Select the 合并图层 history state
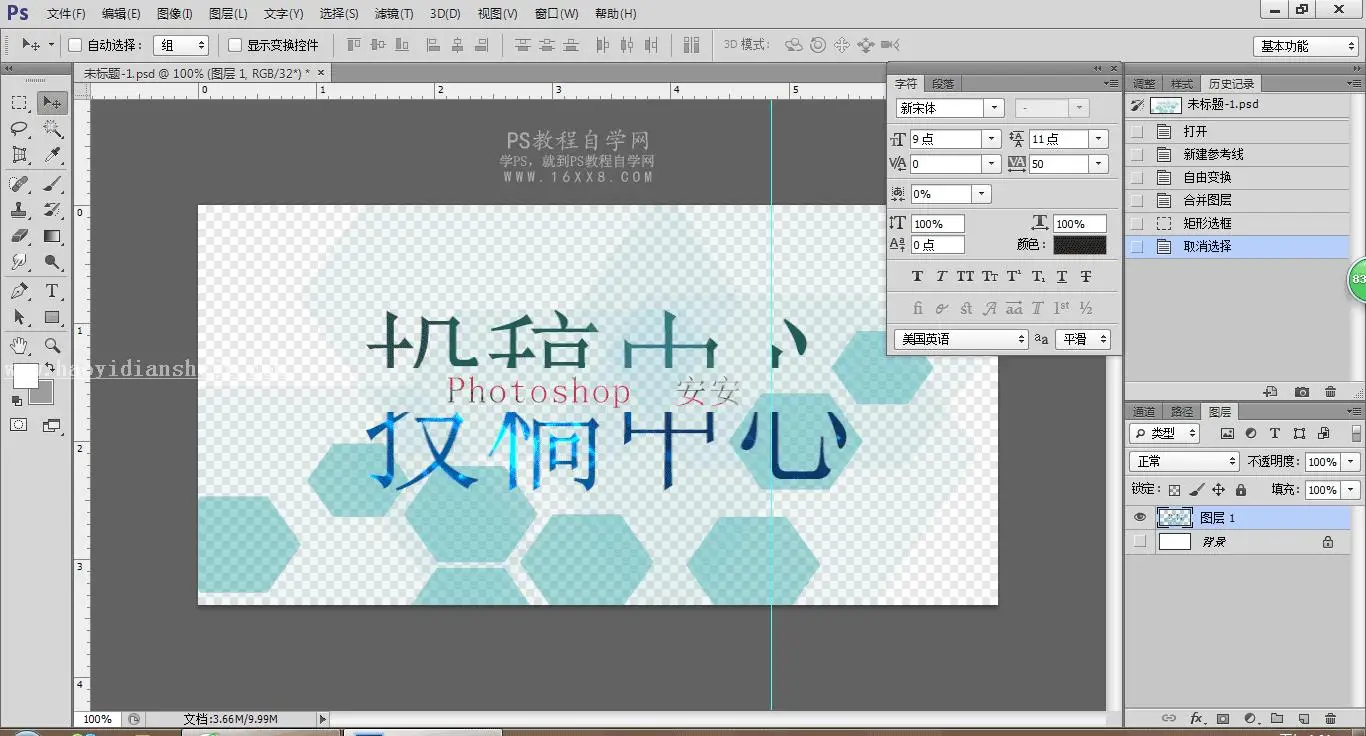1366x736 pixels. [1238, 200]
